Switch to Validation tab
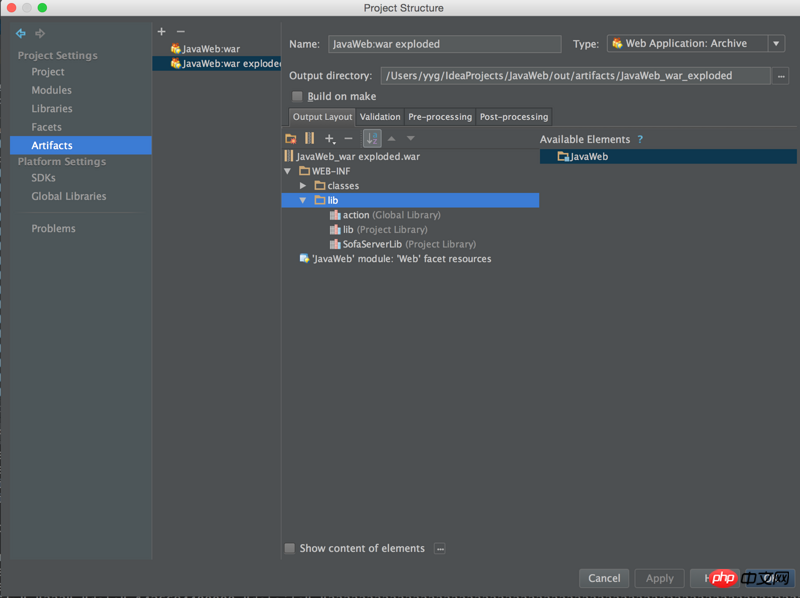 pos(380,117)
